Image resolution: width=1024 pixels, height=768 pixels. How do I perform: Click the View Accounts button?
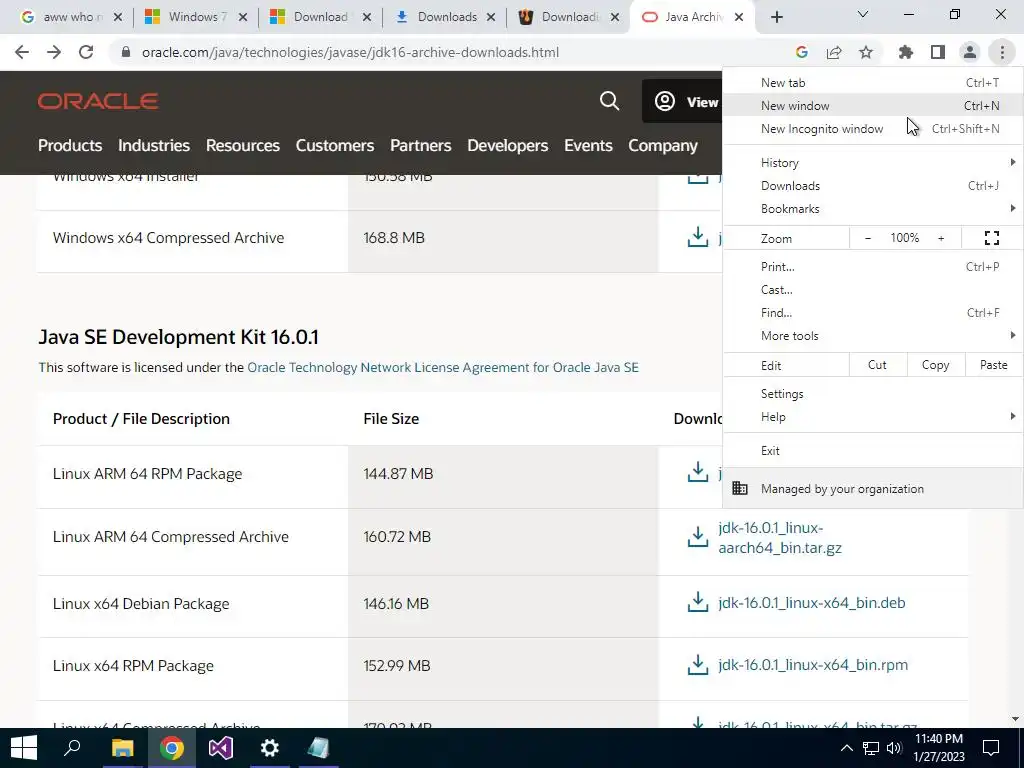click(682, 101)
